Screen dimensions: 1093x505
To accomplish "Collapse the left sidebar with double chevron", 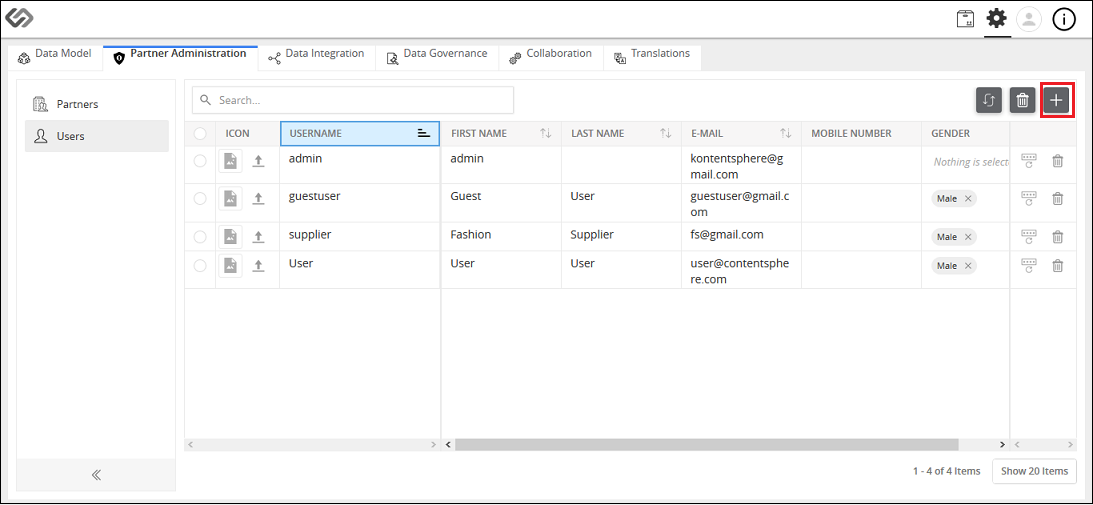I will coord(96,475).
